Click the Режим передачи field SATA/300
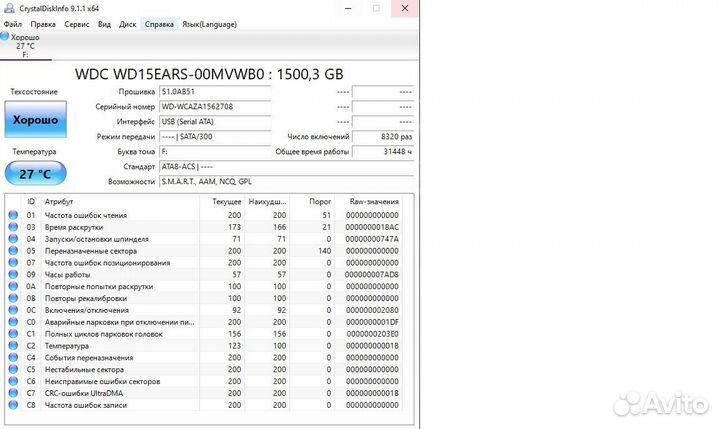The height and width of the screenshot is (429, 720). [x=215, y=136]
